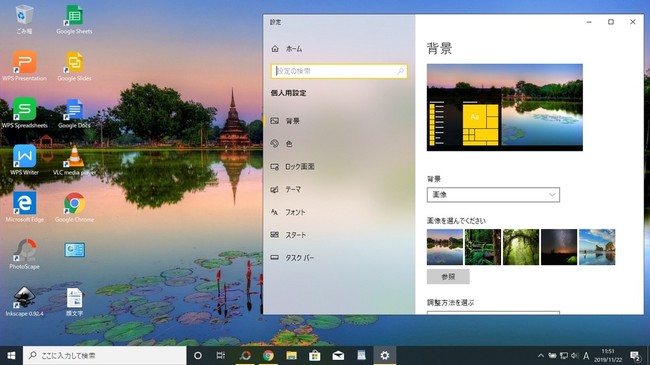Select 背景 in settings sidebar

click(x=339, y=121)
